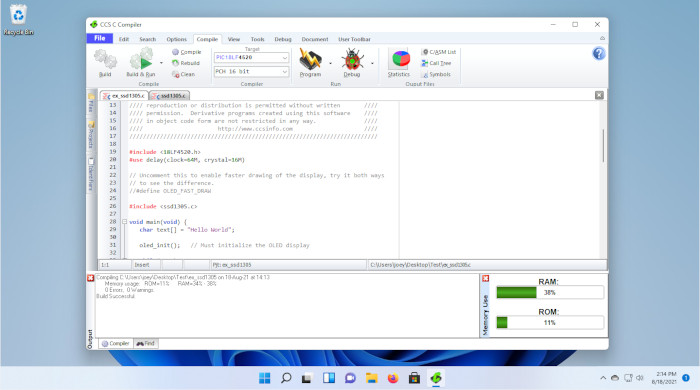This screenshot has width=700, height=390.
Task: Expand the PCH 16 bit compiler dropdown
Action: (284, 72)
